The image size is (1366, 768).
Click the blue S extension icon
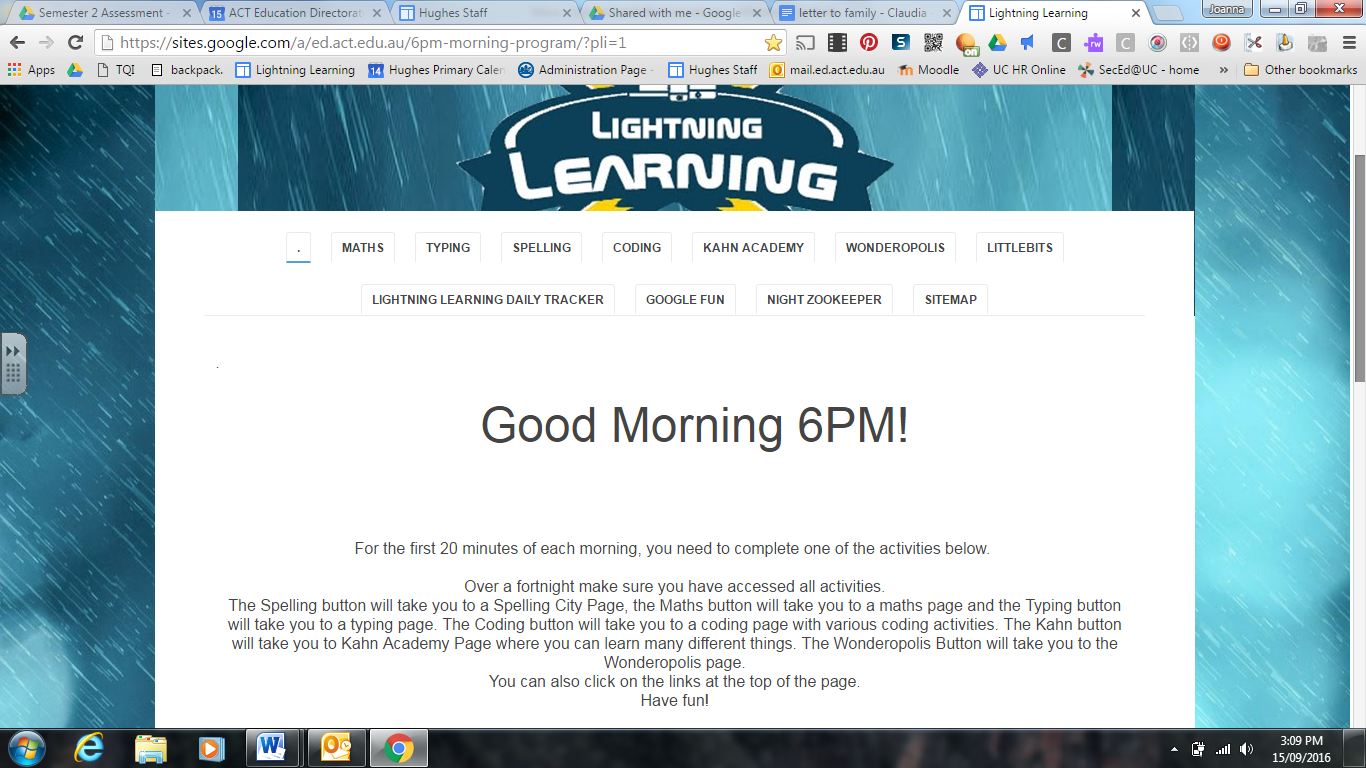[x=901, y=43]
